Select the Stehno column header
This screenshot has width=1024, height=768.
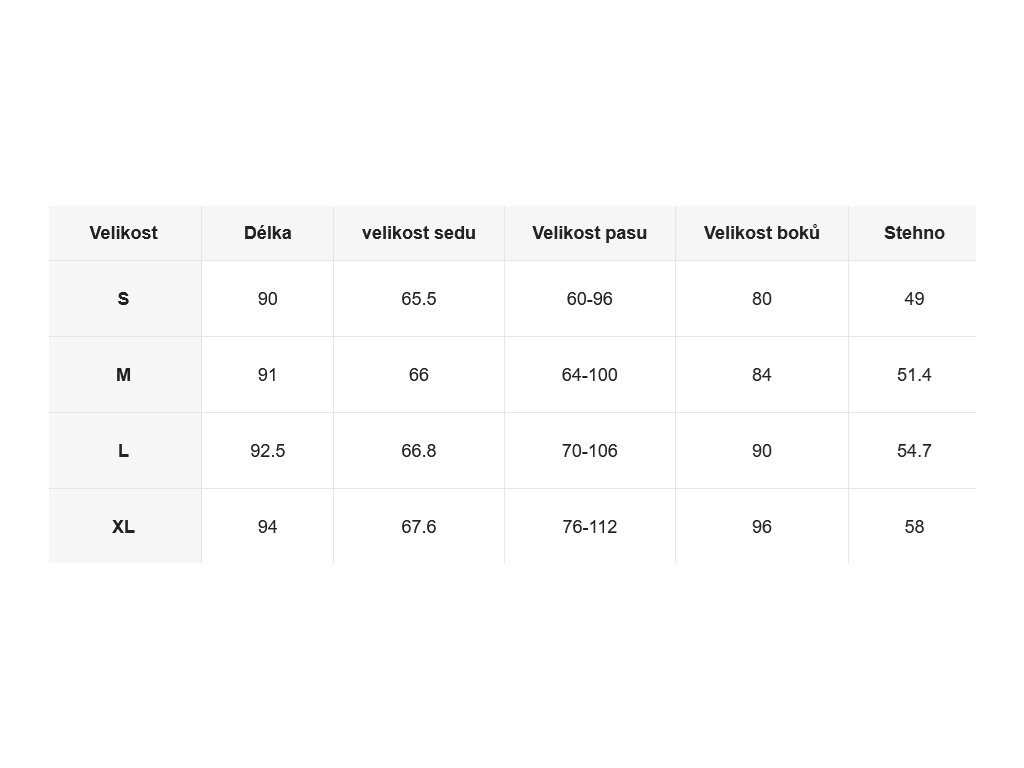(914, 233)
